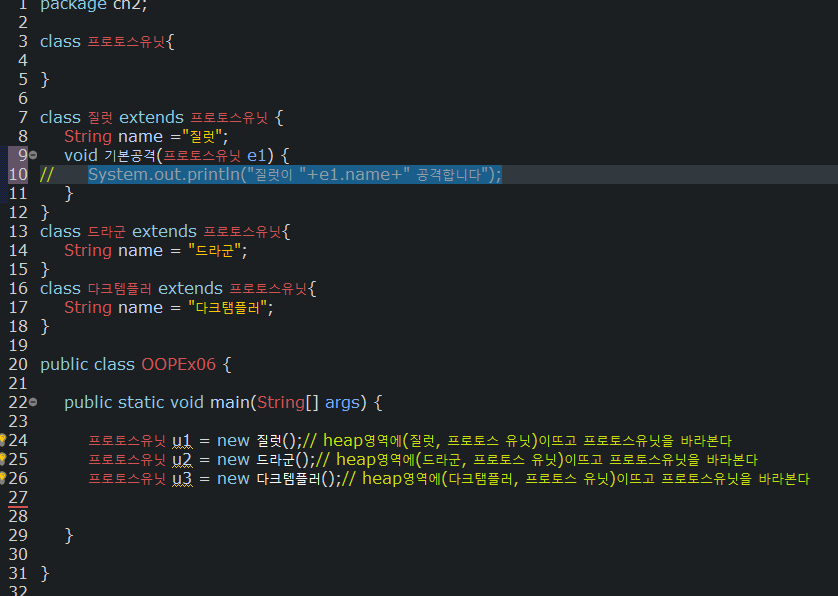Click line number 27 with error underline
Viewport: 838px width, 596px height.
[x=18, y=498]
